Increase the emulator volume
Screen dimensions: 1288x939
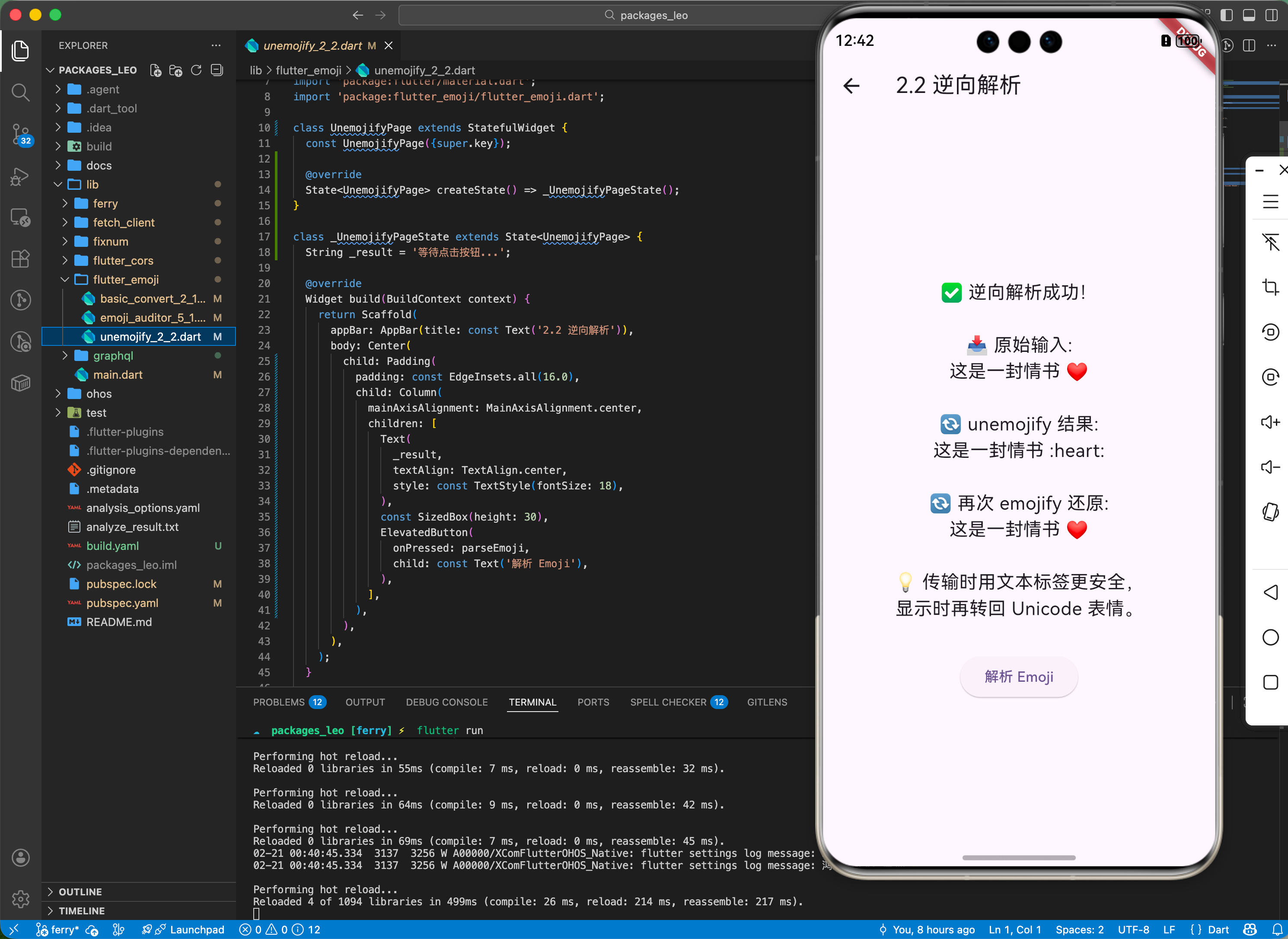pos(1271,422)
